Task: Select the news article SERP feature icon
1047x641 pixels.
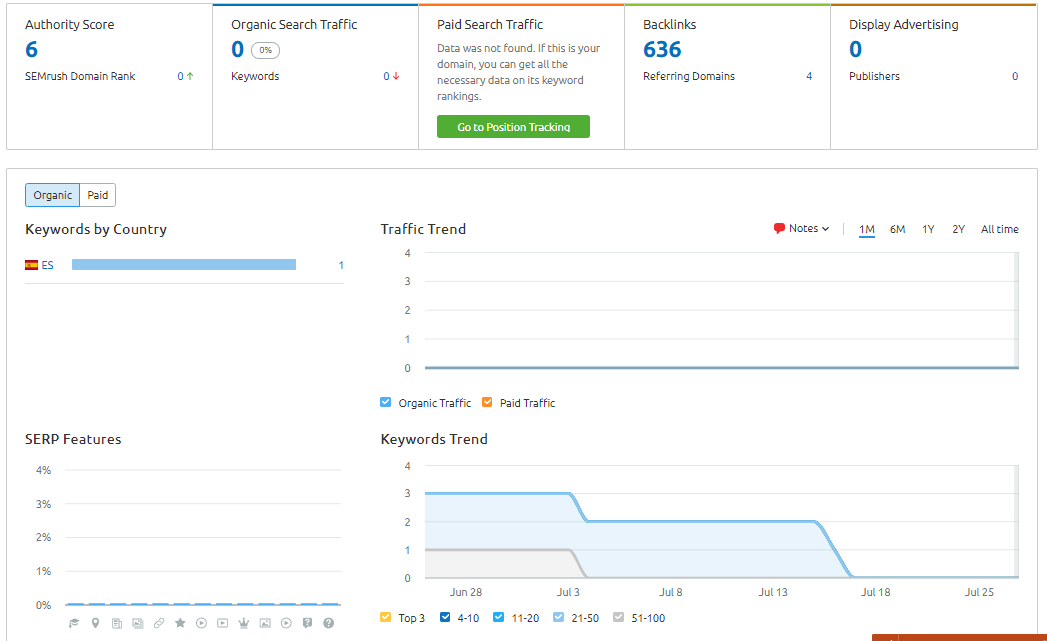Action: 117,622
